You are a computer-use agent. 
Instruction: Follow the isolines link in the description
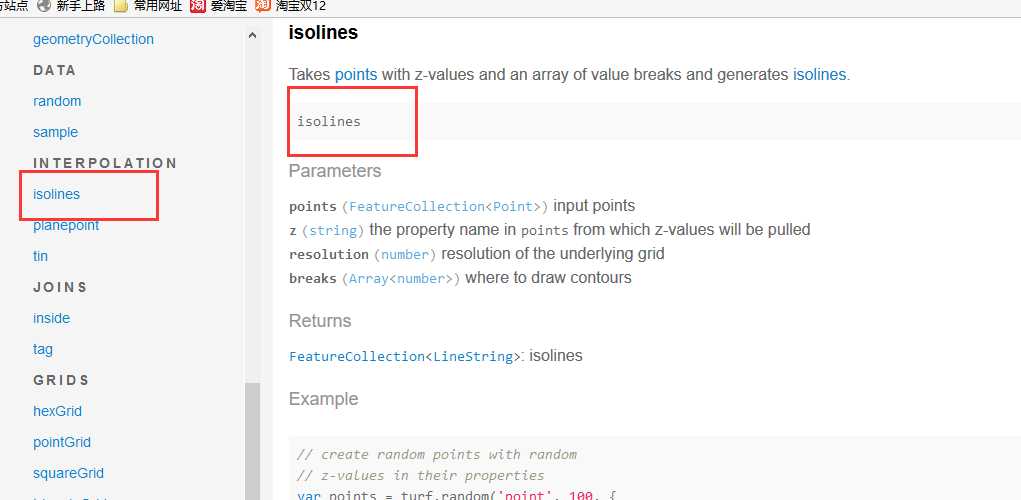click(820, 74)
